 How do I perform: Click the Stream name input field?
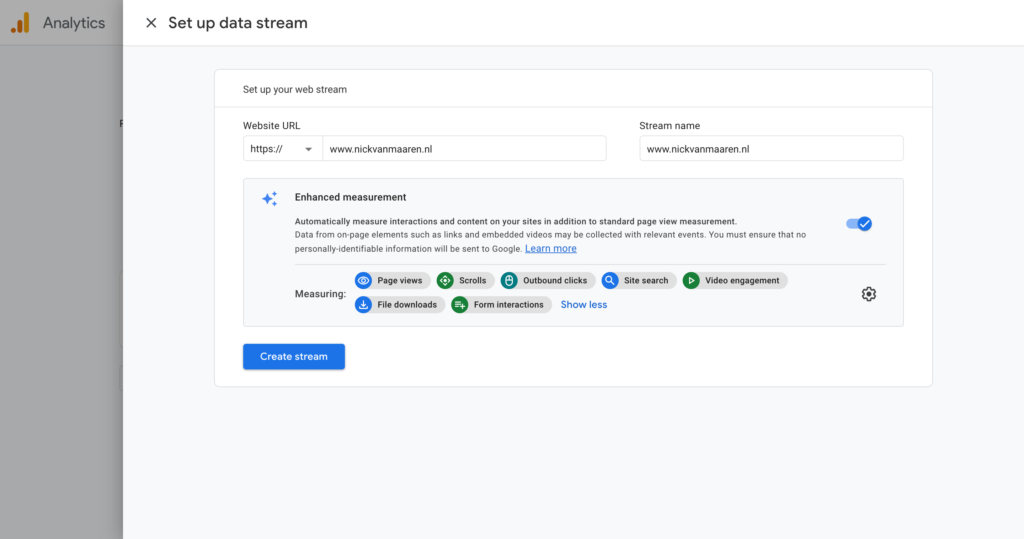(x=771, y=149)
